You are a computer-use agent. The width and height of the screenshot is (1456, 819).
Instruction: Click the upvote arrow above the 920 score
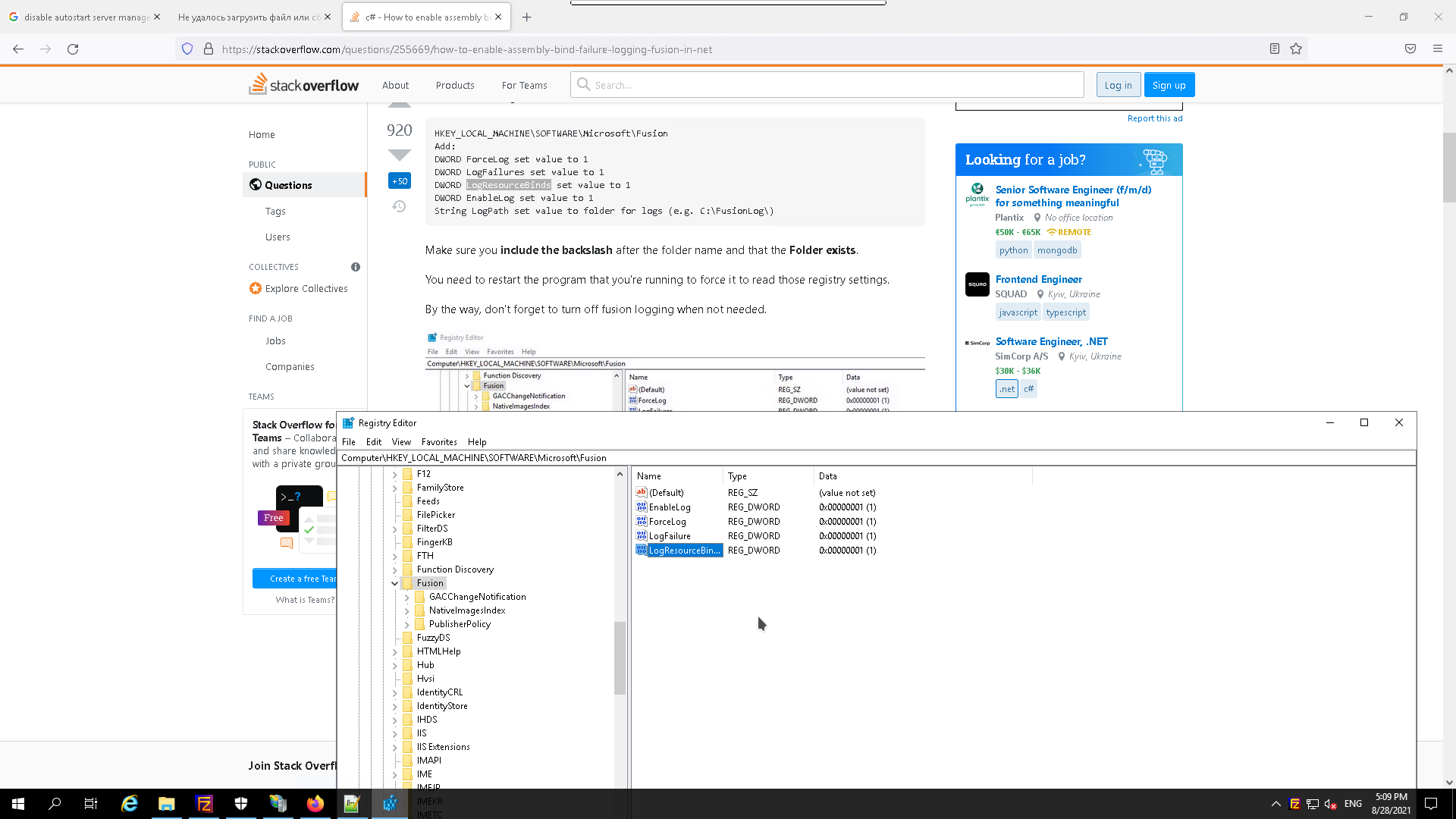coord(400,105)
